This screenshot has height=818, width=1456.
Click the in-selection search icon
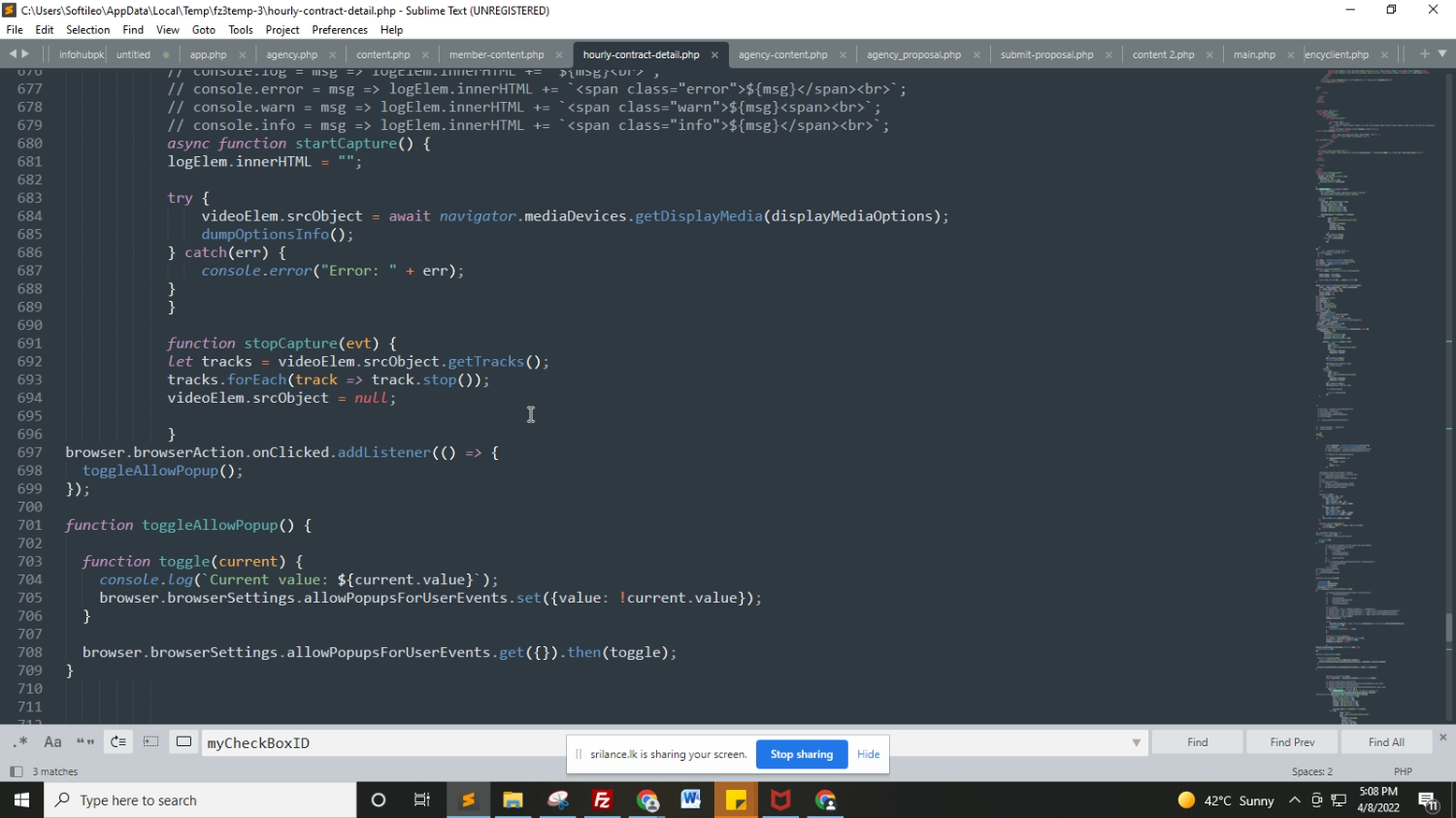[x=151, y=742]
